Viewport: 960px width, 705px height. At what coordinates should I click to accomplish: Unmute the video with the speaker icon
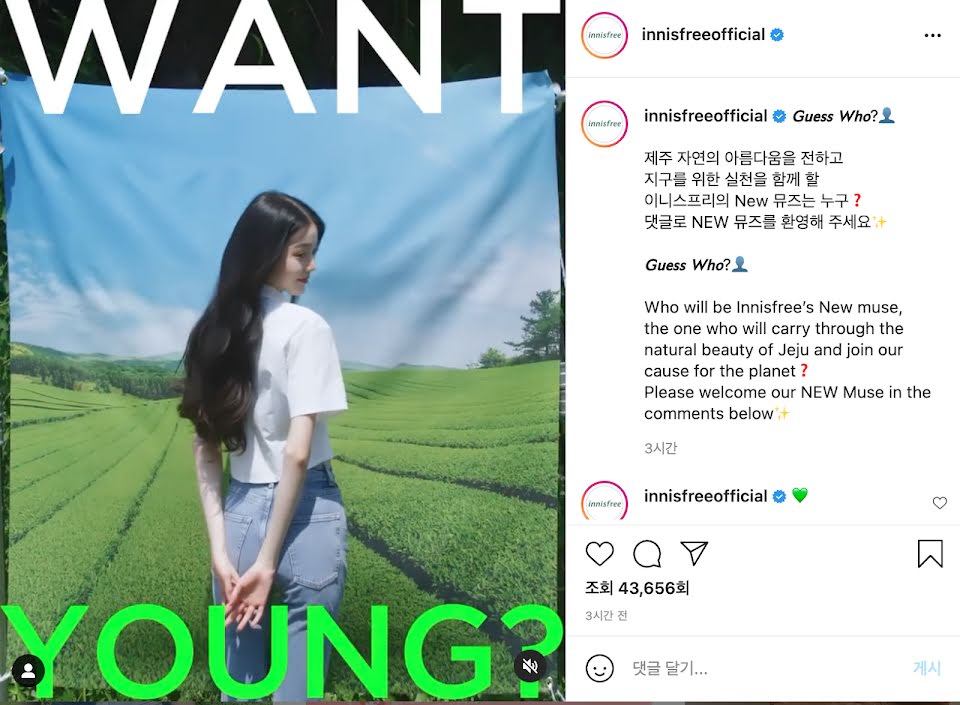[530, 666]
